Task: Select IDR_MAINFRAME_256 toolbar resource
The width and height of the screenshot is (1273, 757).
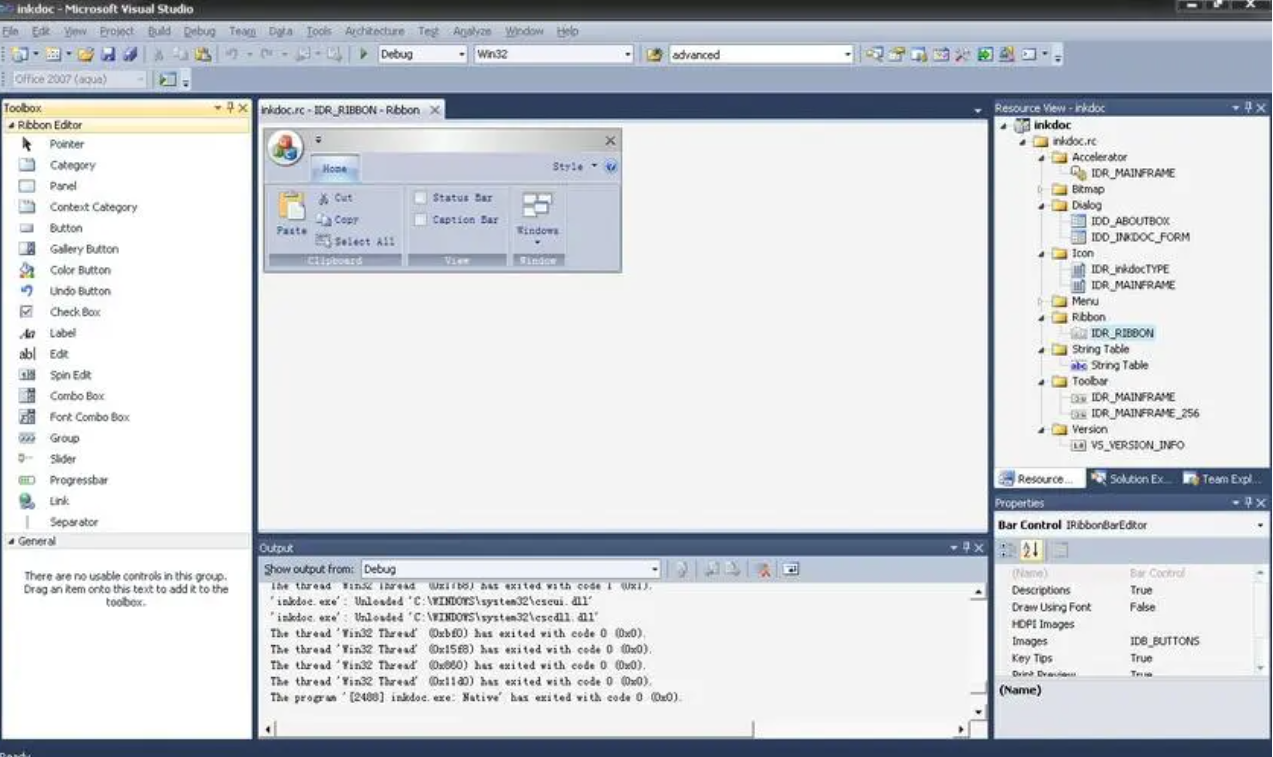Action: point(1145,413)
